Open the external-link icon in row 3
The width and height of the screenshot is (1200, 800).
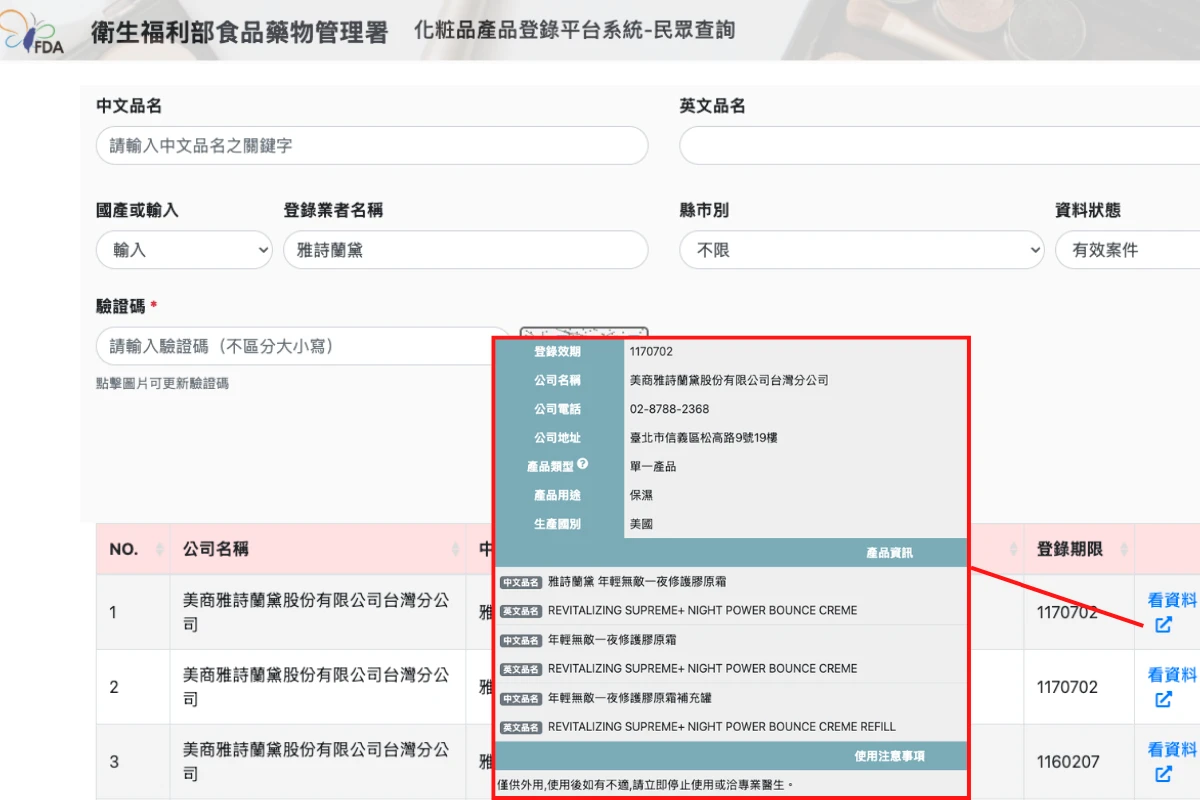tap(1163, 774)
